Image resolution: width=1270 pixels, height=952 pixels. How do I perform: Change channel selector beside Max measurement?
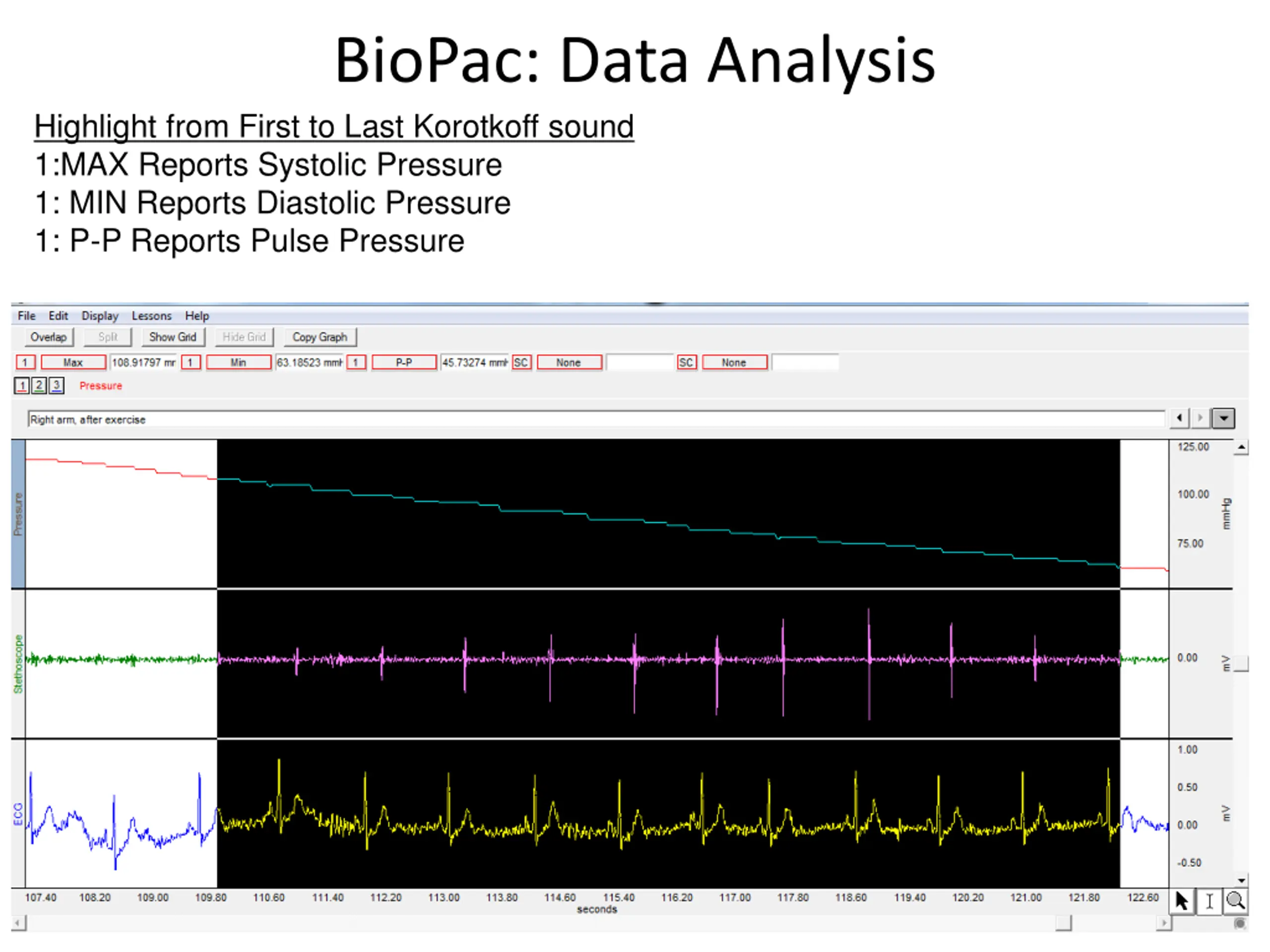pos(25,362)
